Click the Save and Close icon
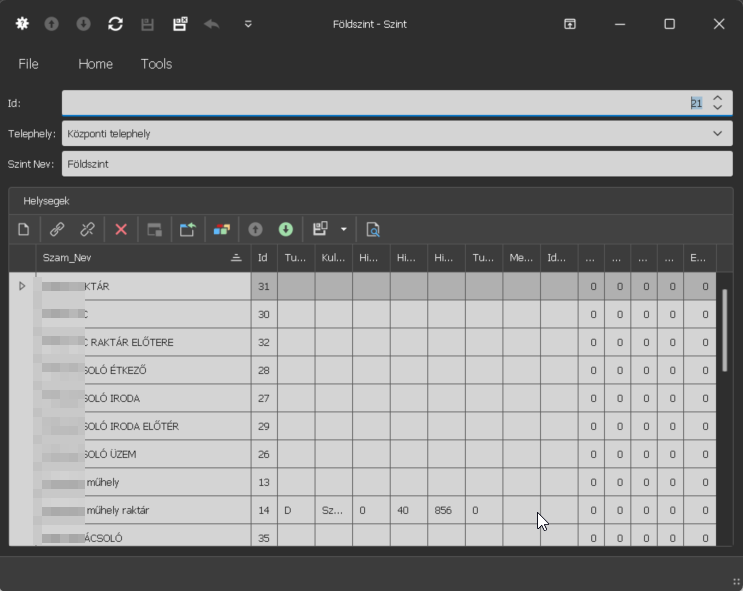743x591 pixels. coord(180,24)
